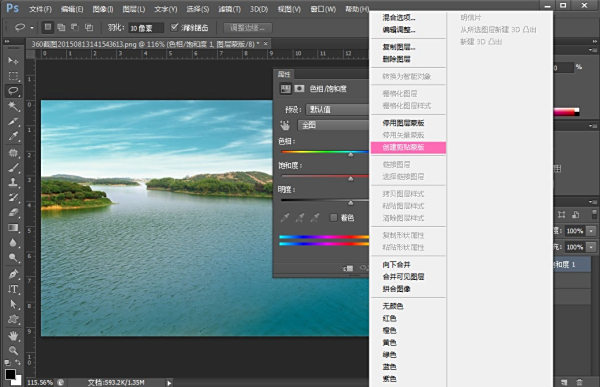Select the Spot Healing Brush tool

click(x=13, y=152)
